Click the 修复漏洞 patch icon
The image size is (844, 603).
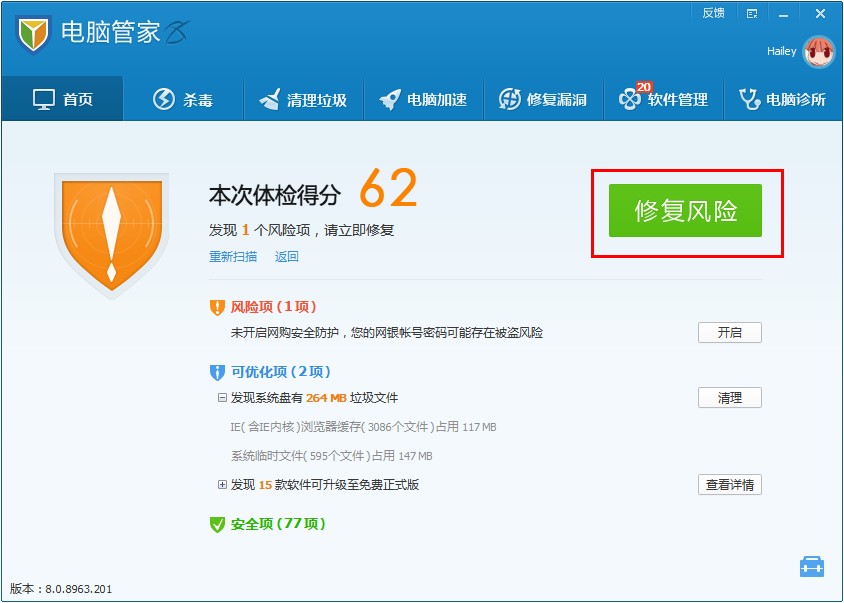coord(510,99)
